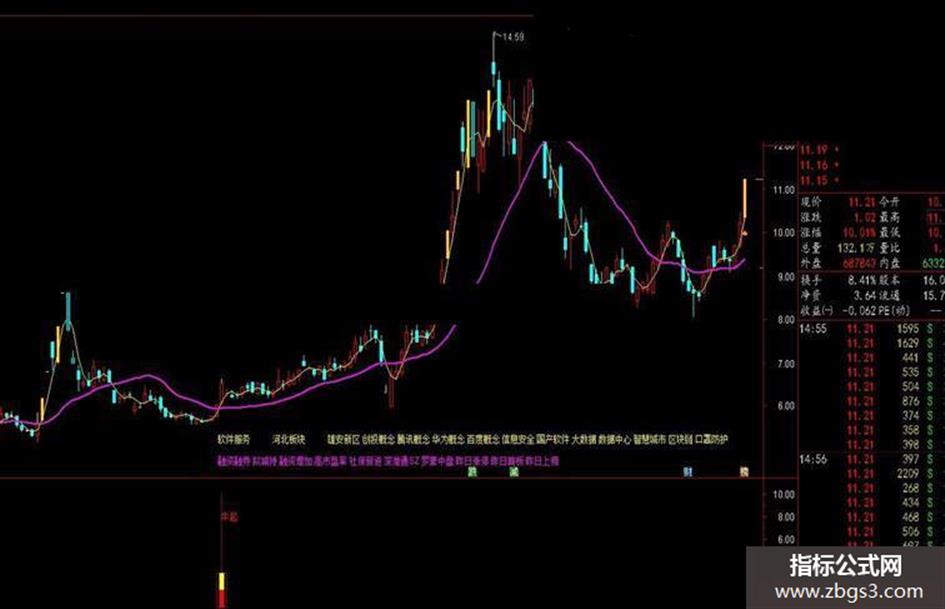Click the purple 深港通SZ attribute tag
Viewport: 945px width, 609px height.
coord(401,461)
